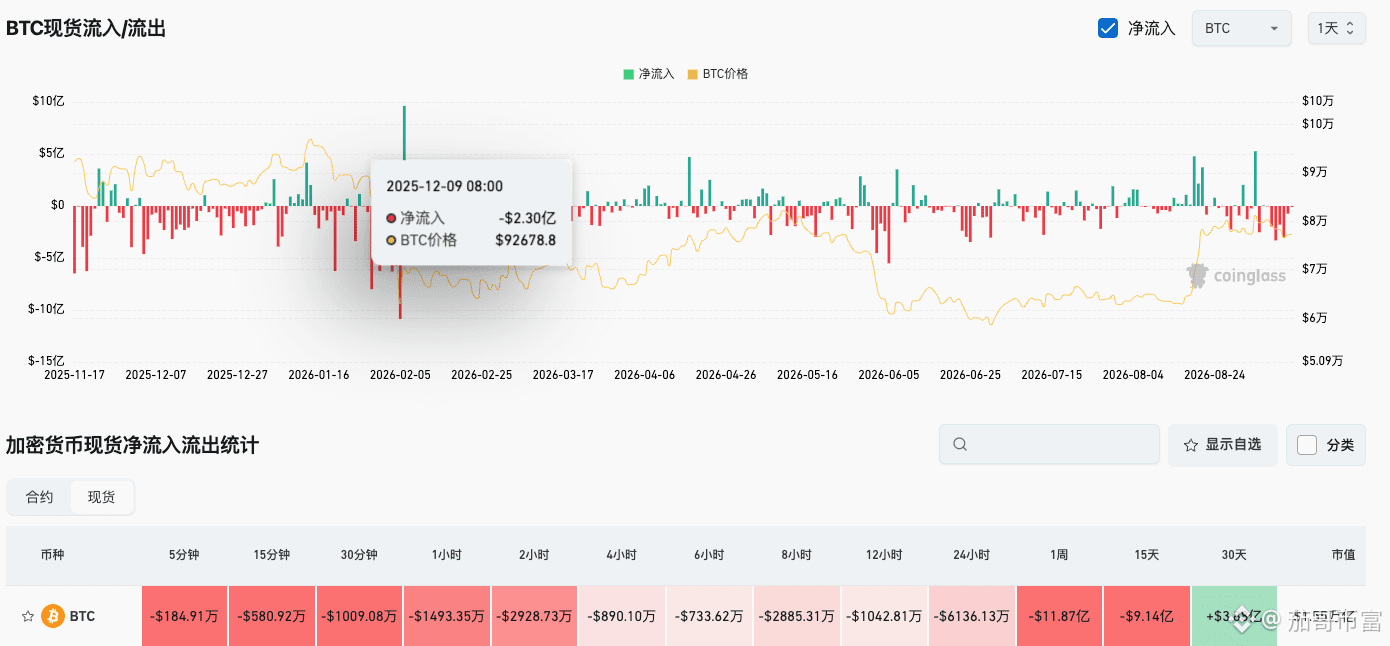
Task: Click the orange Bitcoin coin icon
Action: 53,616
